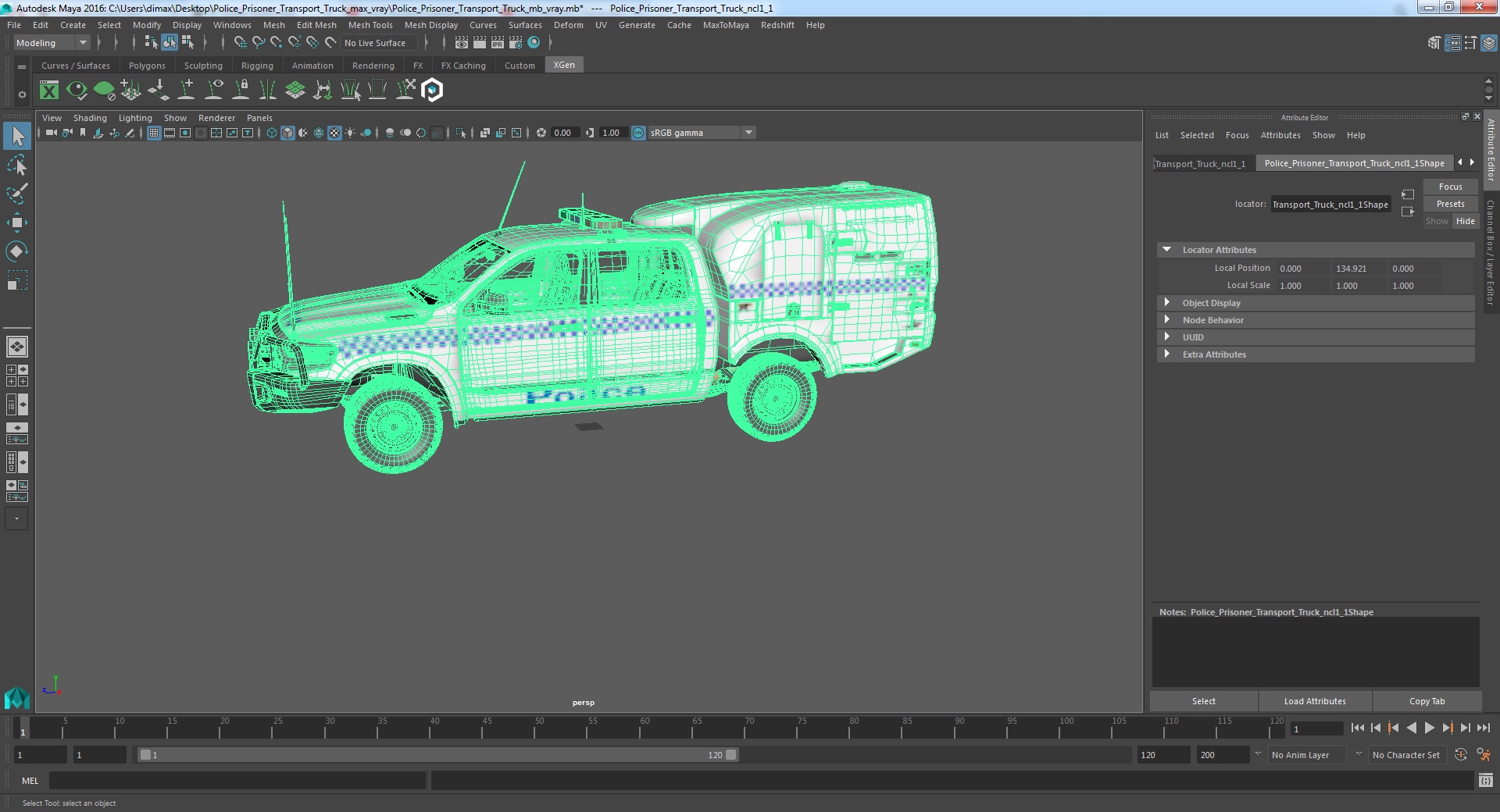Switch to the Rigging shelf tab
Screen dimensions: 1500x812
(x=257, y=66)
